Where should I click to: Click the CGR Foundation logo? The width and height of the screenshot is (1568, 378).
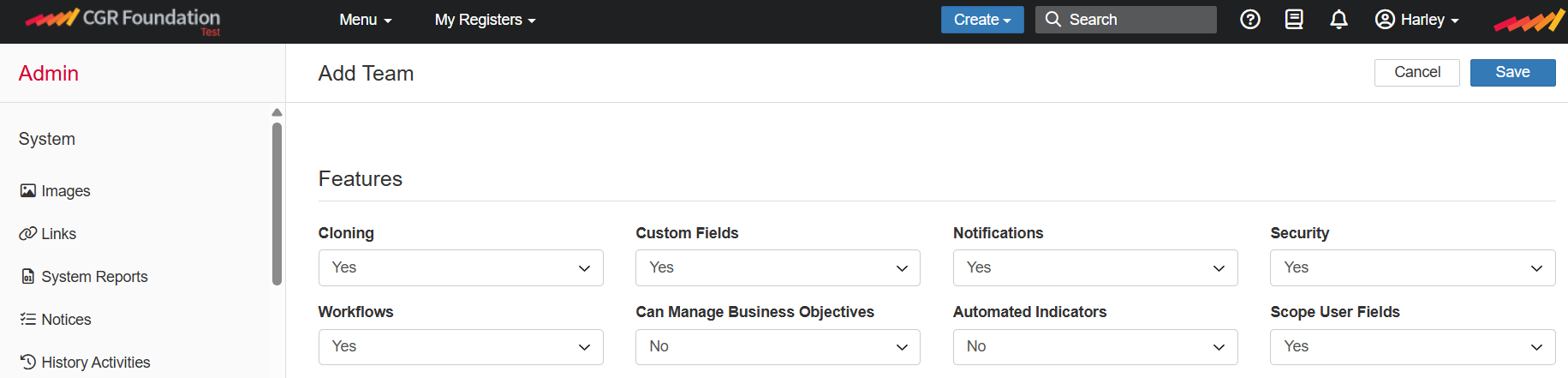click(122, 19)
